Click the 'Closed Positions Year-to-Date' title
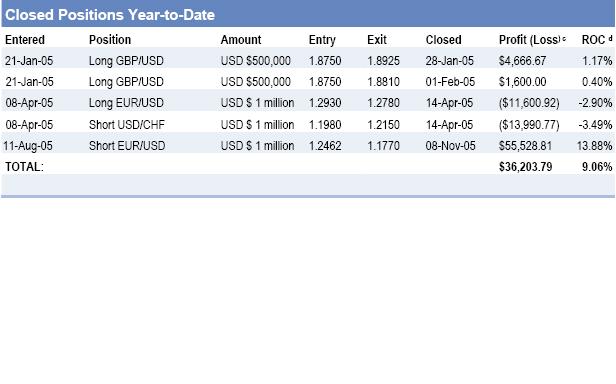 pyautogui.click(x=110, y=15)
